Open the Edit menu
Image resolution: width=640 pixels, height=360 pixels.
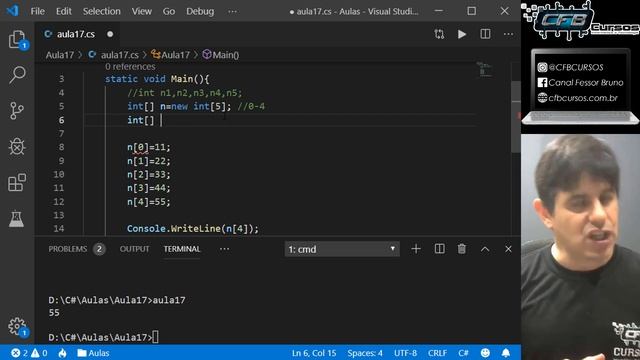(x=64, y=11)
